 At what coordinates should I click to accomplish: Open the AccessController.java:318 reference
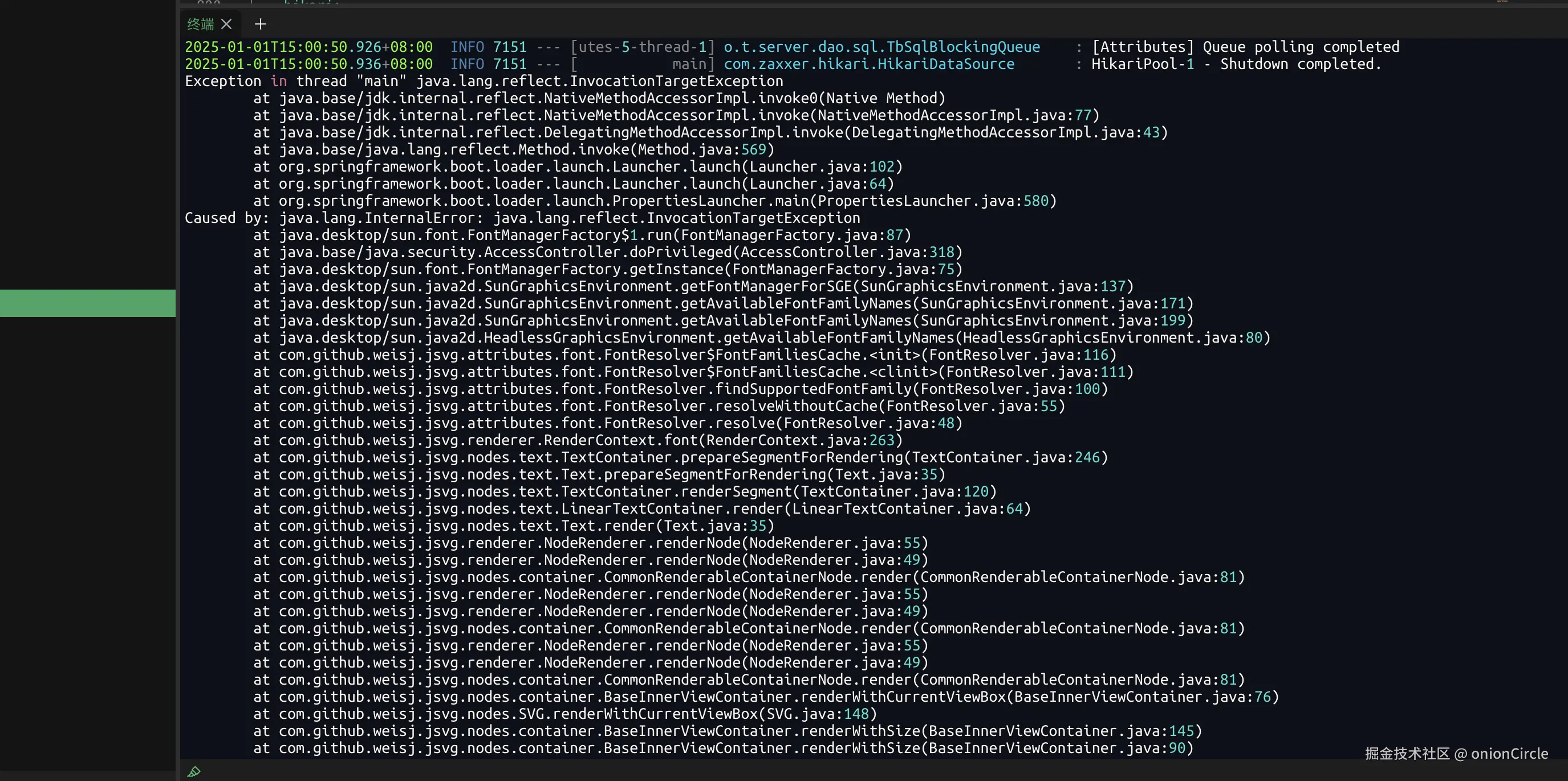847,252
